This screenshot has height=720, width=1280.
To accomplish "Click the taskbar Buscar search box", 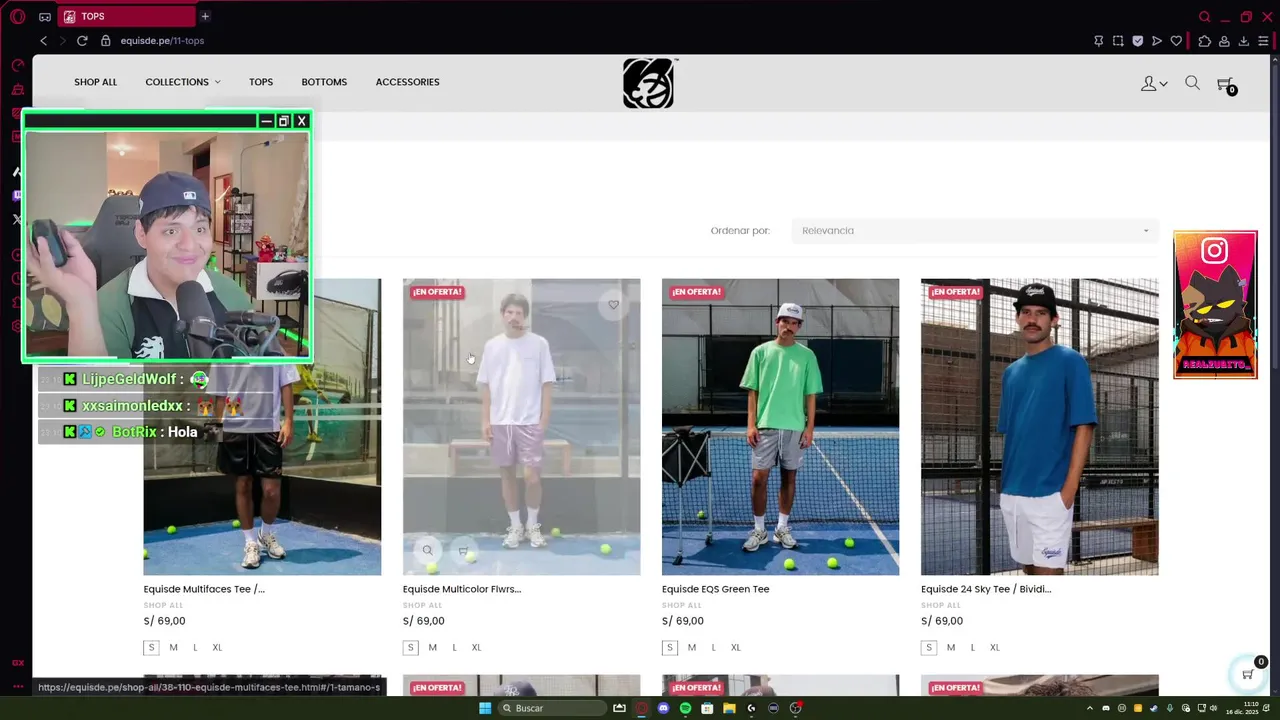I will (x=552, y=708).
